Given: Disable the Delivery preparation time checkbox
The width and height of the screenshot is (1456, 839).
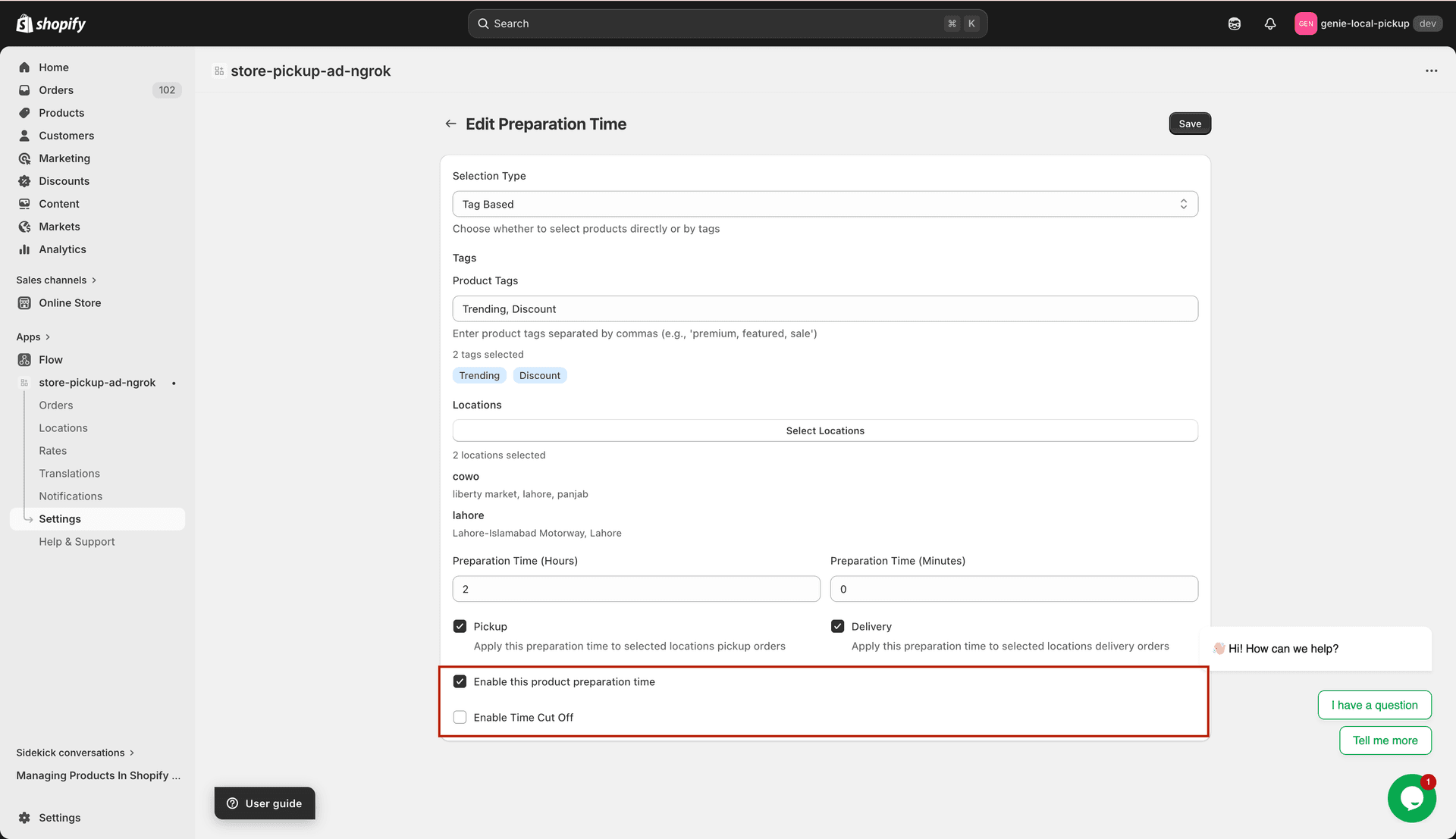Looking at the screenshot, I should 837,626.
